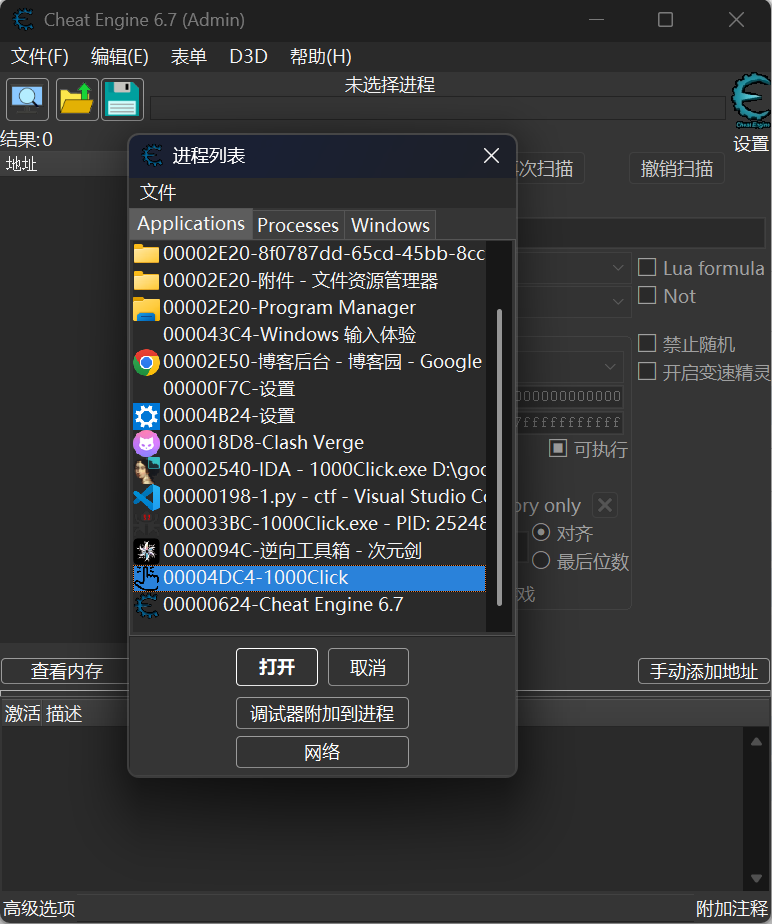Enable the Lua formula checkbox
The image size is (772, 924).
[647, 268]
